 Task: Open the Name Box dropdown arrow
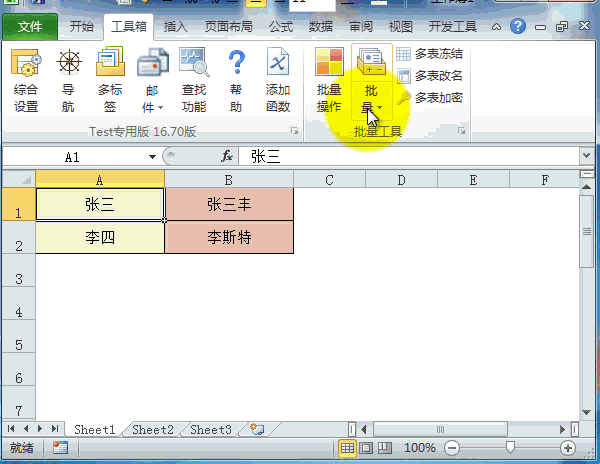click(152, 157)
